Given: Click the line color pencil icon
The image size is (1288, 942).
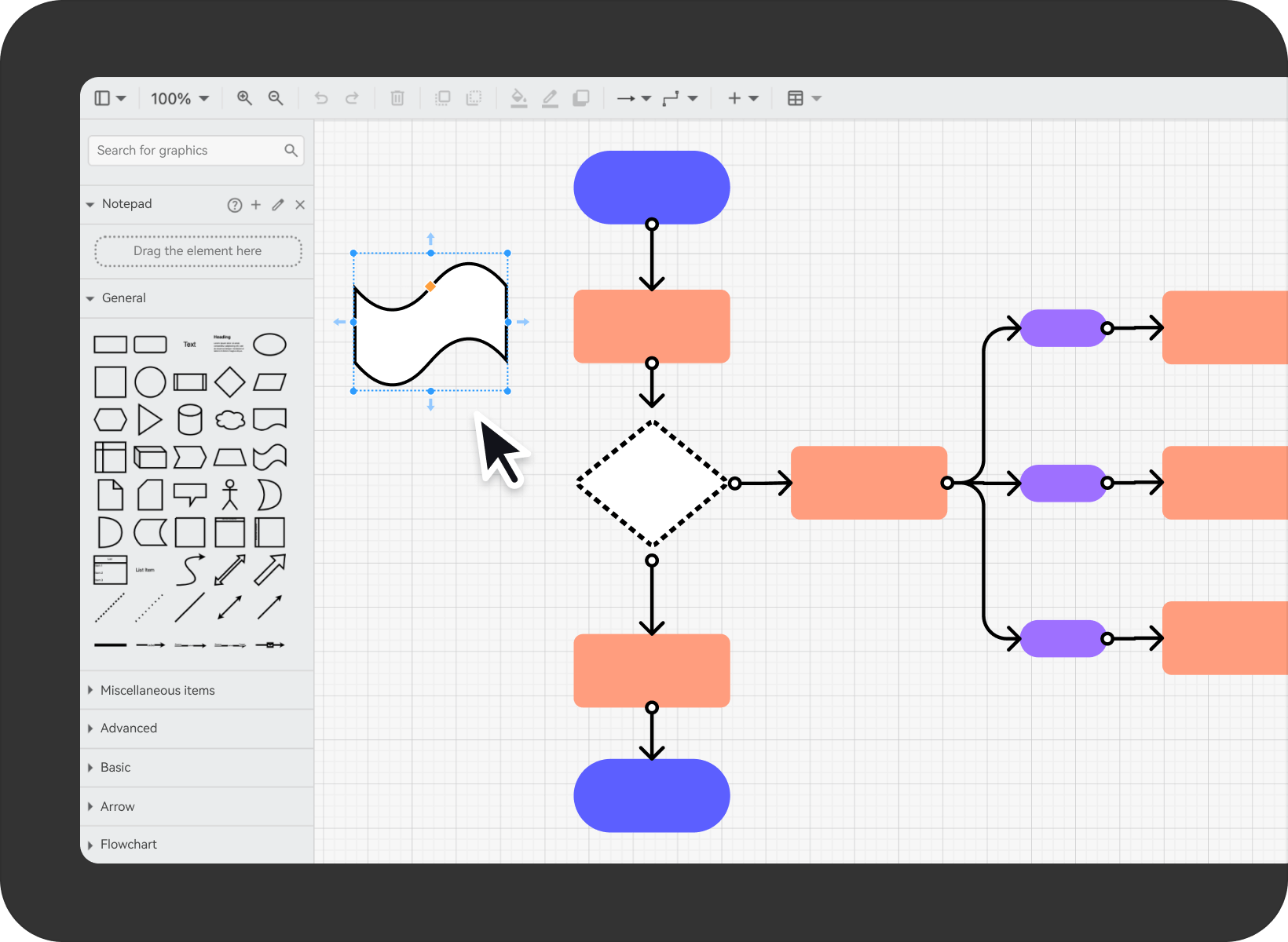Looking at the screenshot, I should [x=550, y=98].
